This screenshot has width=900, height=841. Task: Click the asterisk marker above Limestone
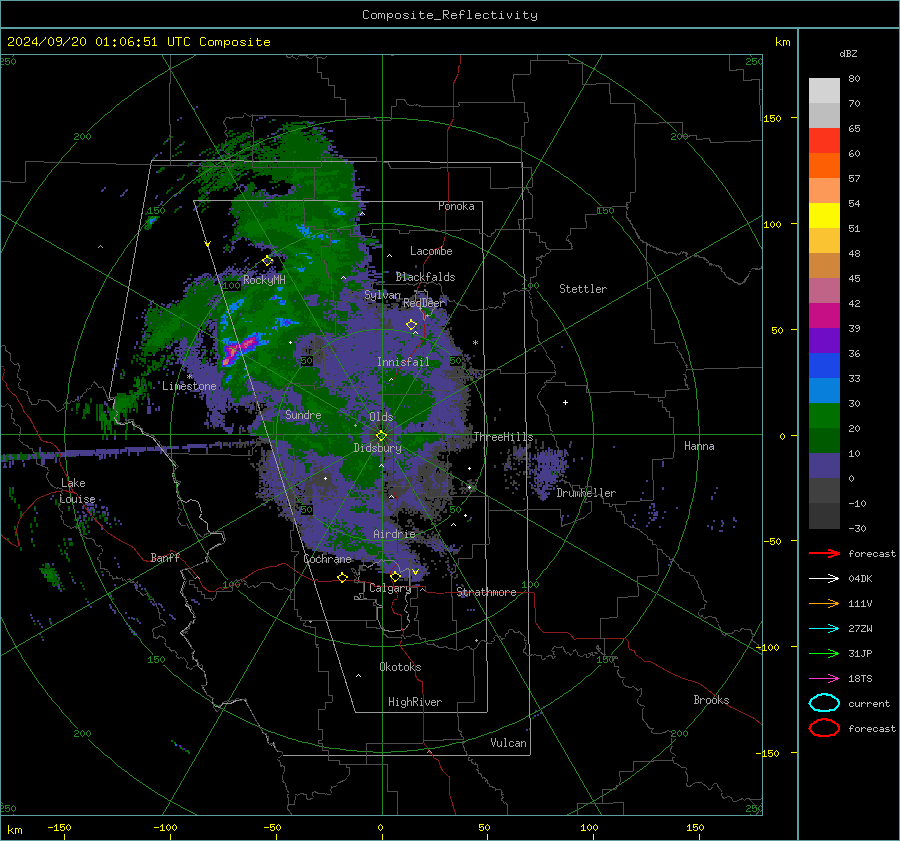[189, 377]
